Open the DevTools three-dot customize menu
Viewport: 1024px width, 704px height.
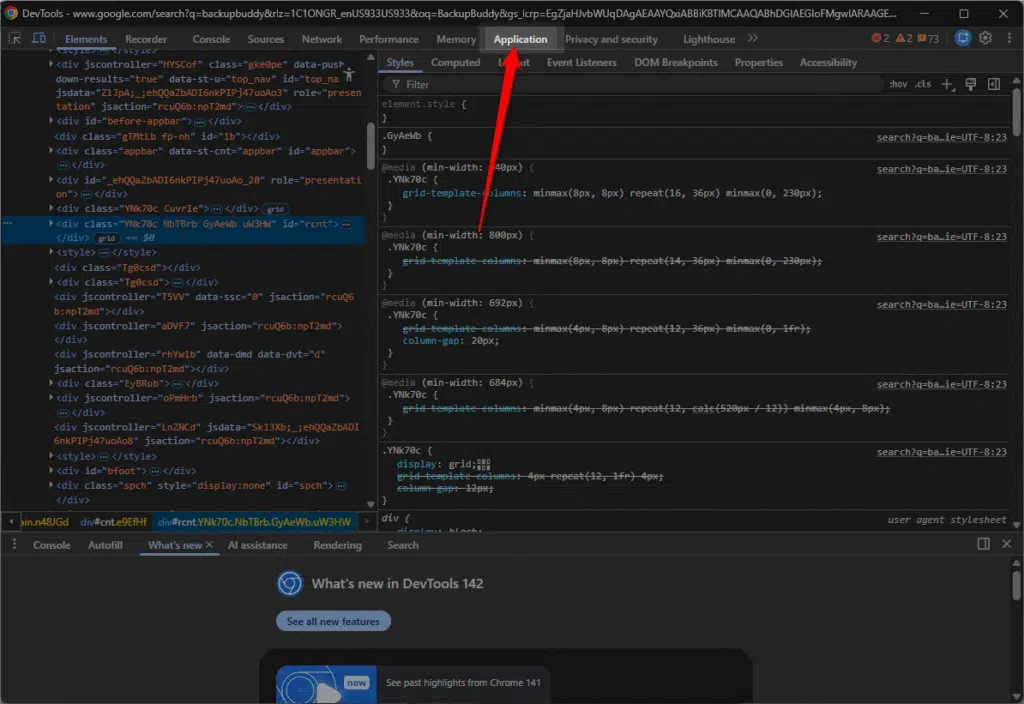tap(1007, 38)
